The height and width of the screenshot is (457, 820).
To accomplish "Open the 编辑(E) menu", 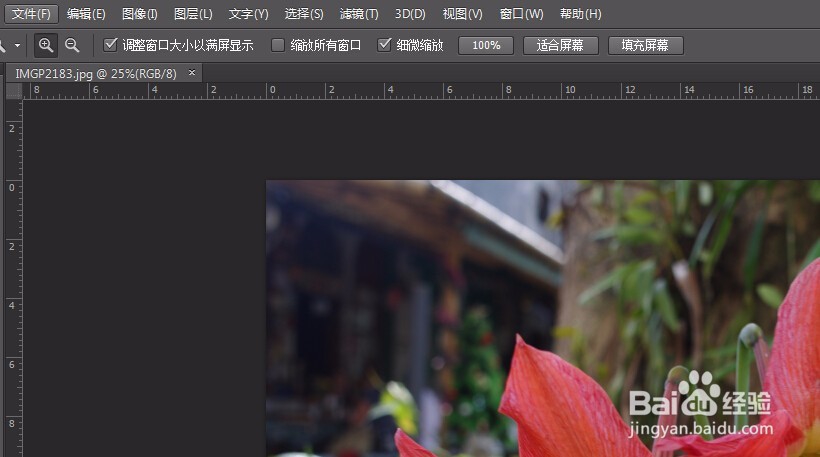I will [x=86, y=14].
